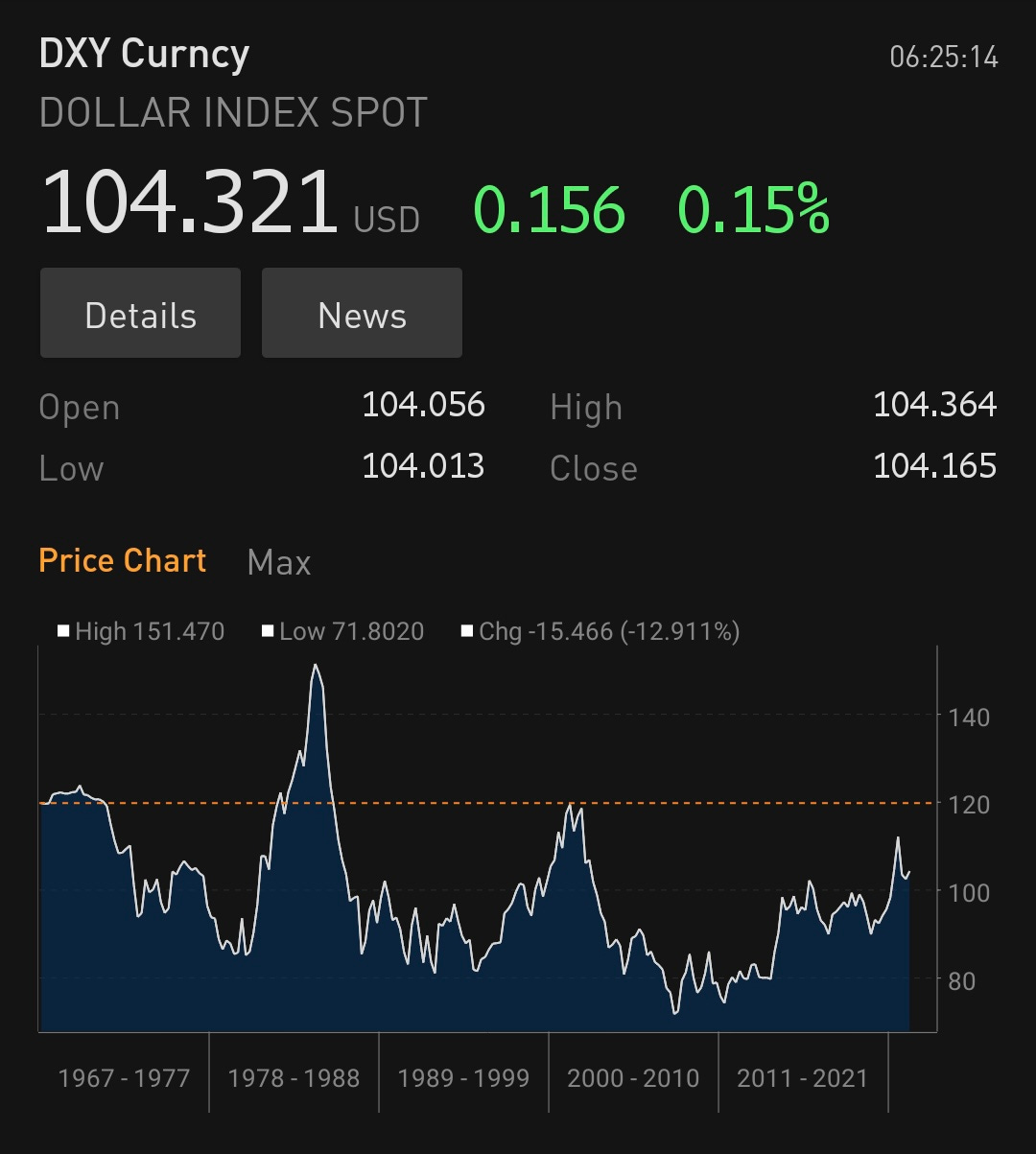Click the DXY Curncy ticker title
Screen dimensions: 1036x1154
[144, 55]
